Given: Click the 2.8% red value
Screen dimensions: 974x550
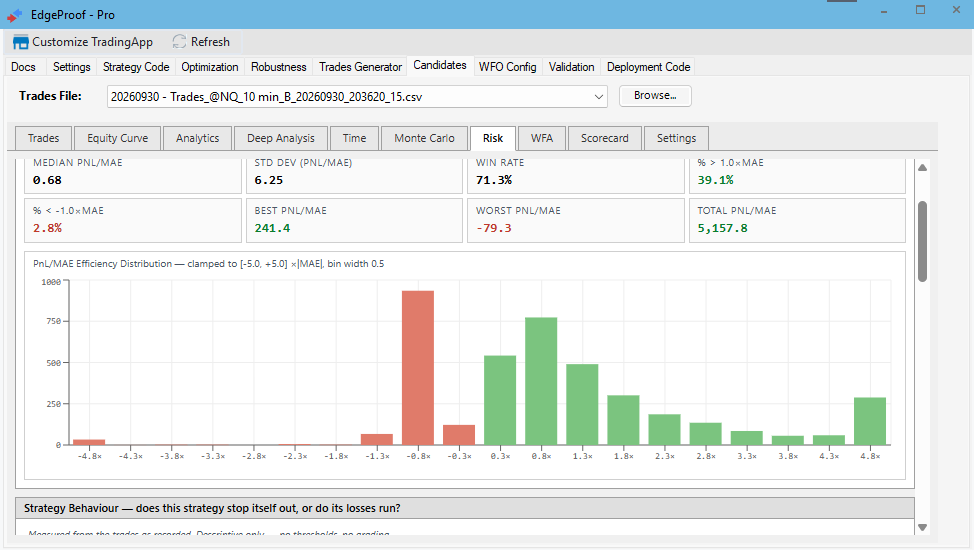Looking at the screenshot, I should [48, 228].
